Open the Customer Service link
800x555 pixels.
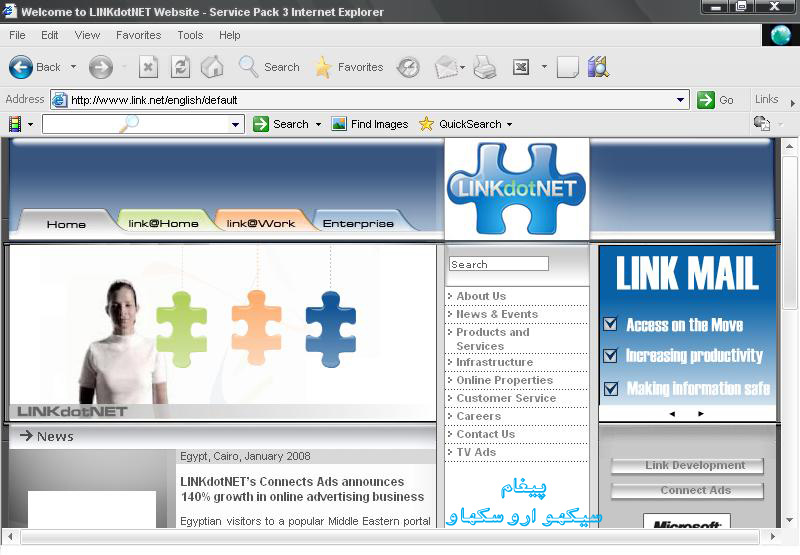(x=506, y=398)
